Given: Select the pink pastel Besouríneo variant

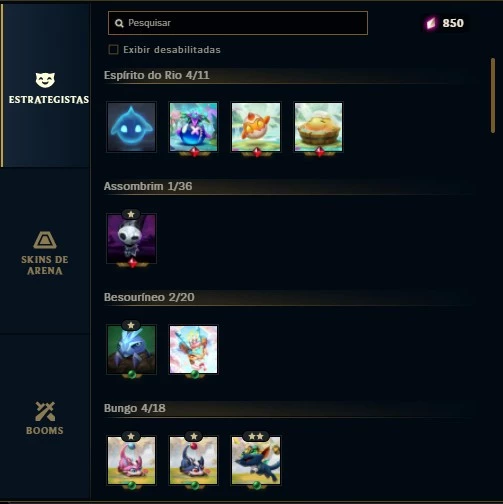Looking at the screenshot, I should 193,349.
